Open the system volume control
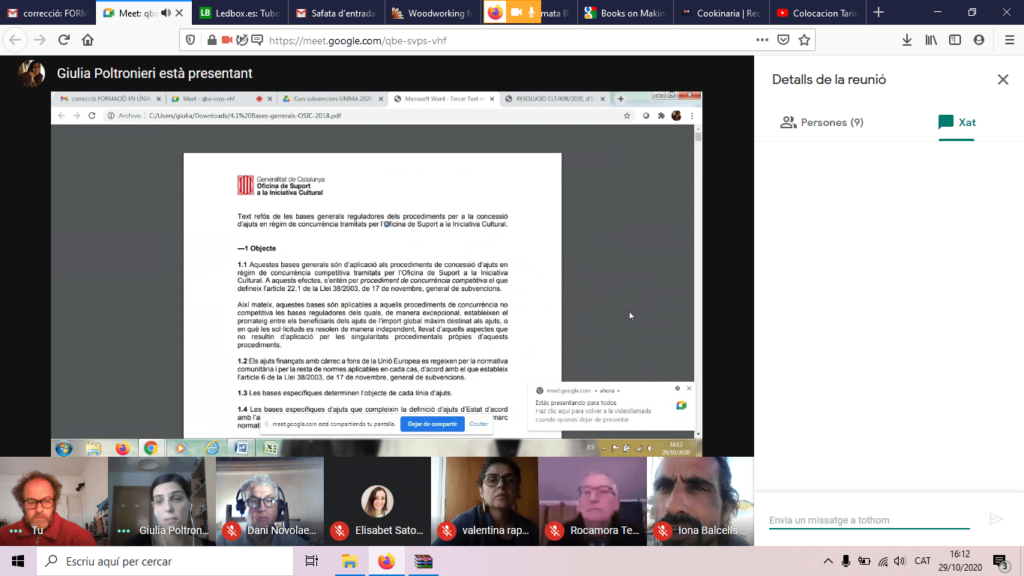This screenshot has height=576, width=1024. 900,561
